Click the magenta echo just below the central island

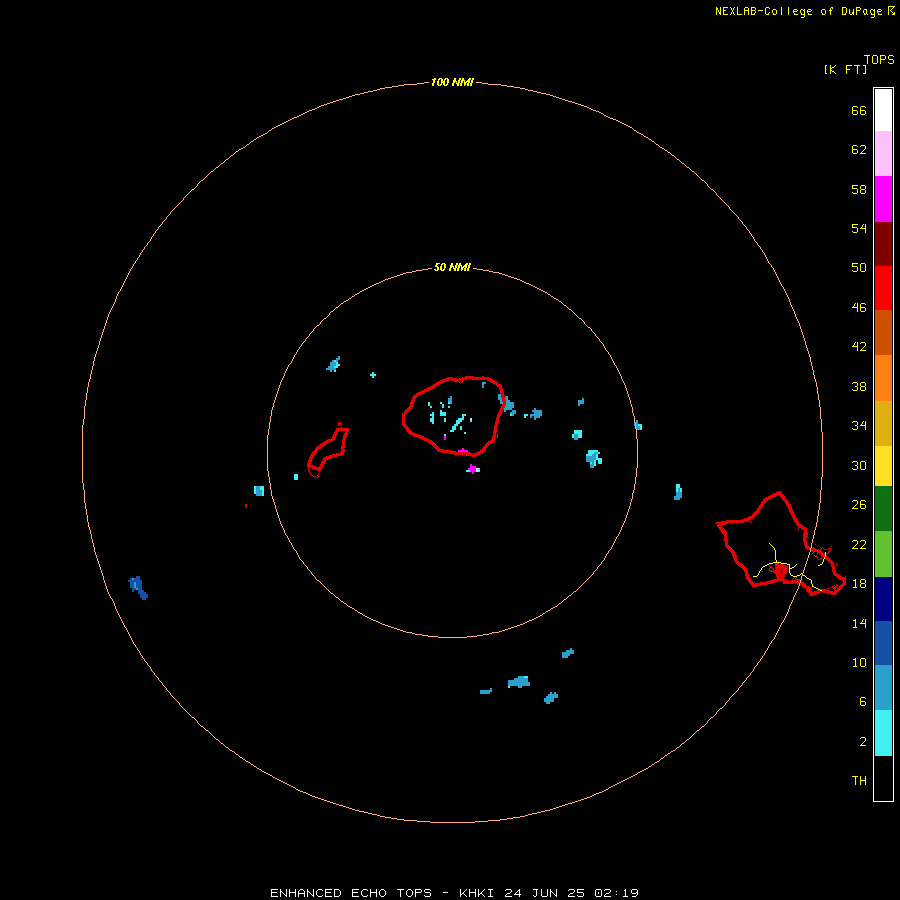point(472,469)
